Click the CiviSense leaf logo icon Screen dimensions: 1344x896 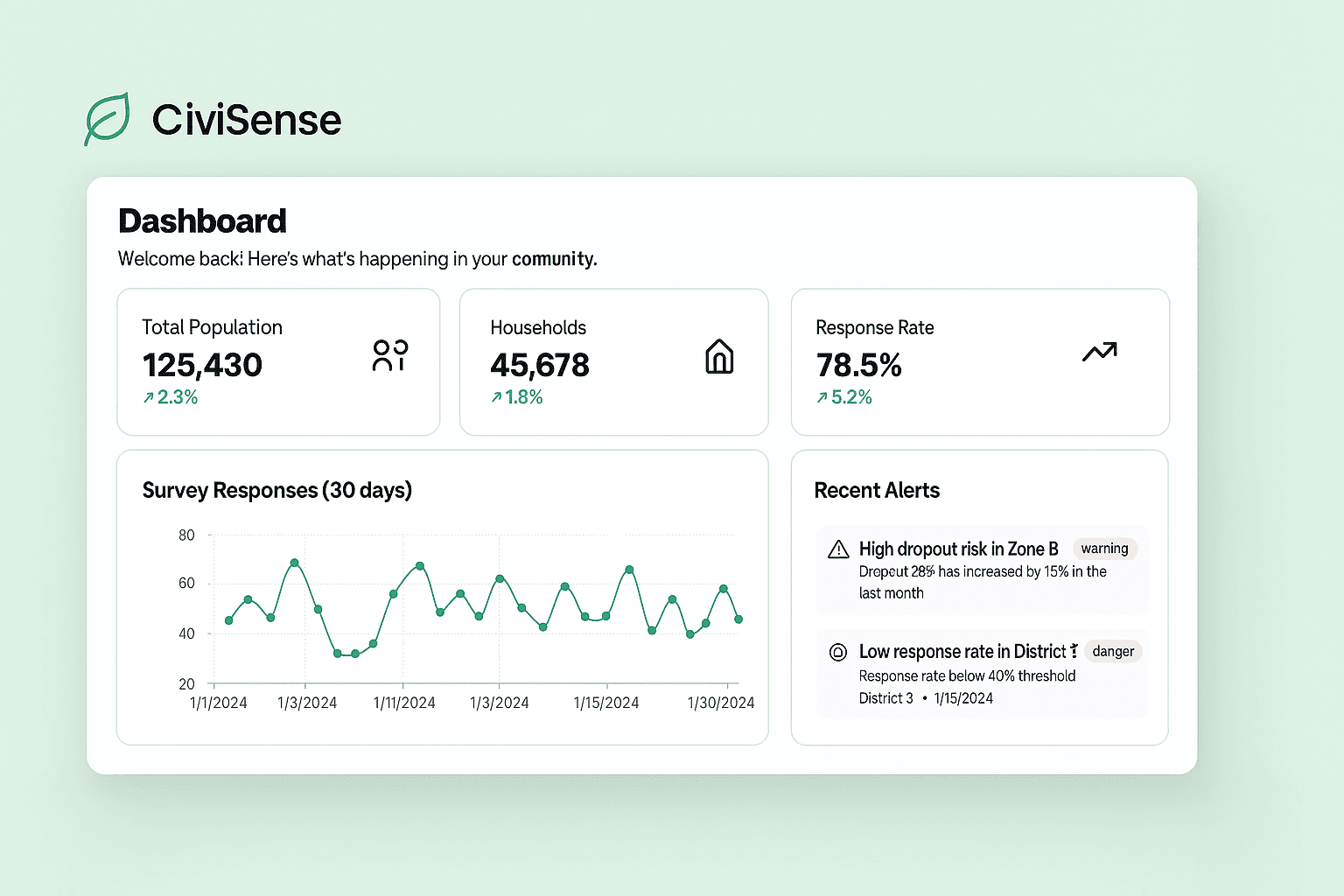tap(107, 120)
